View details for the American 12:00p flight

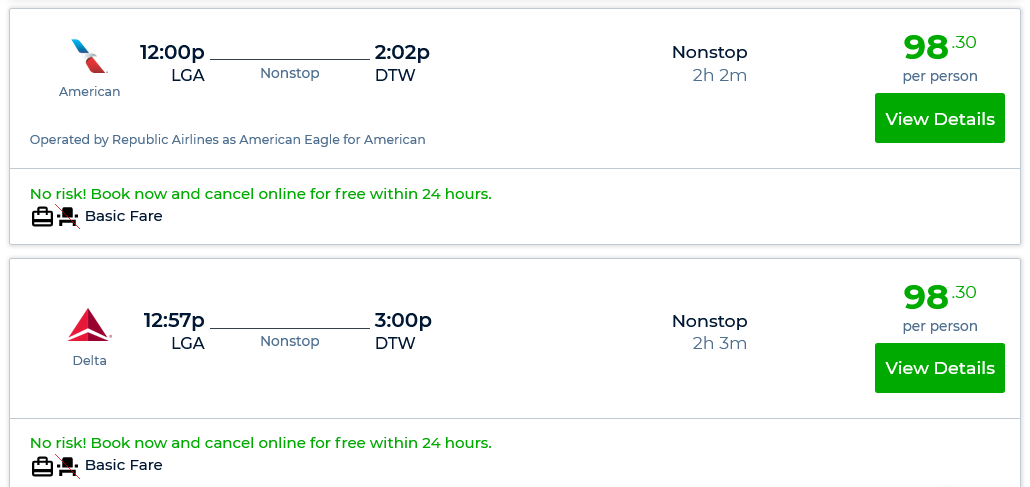pyautogui.click(x=939, y=119)
